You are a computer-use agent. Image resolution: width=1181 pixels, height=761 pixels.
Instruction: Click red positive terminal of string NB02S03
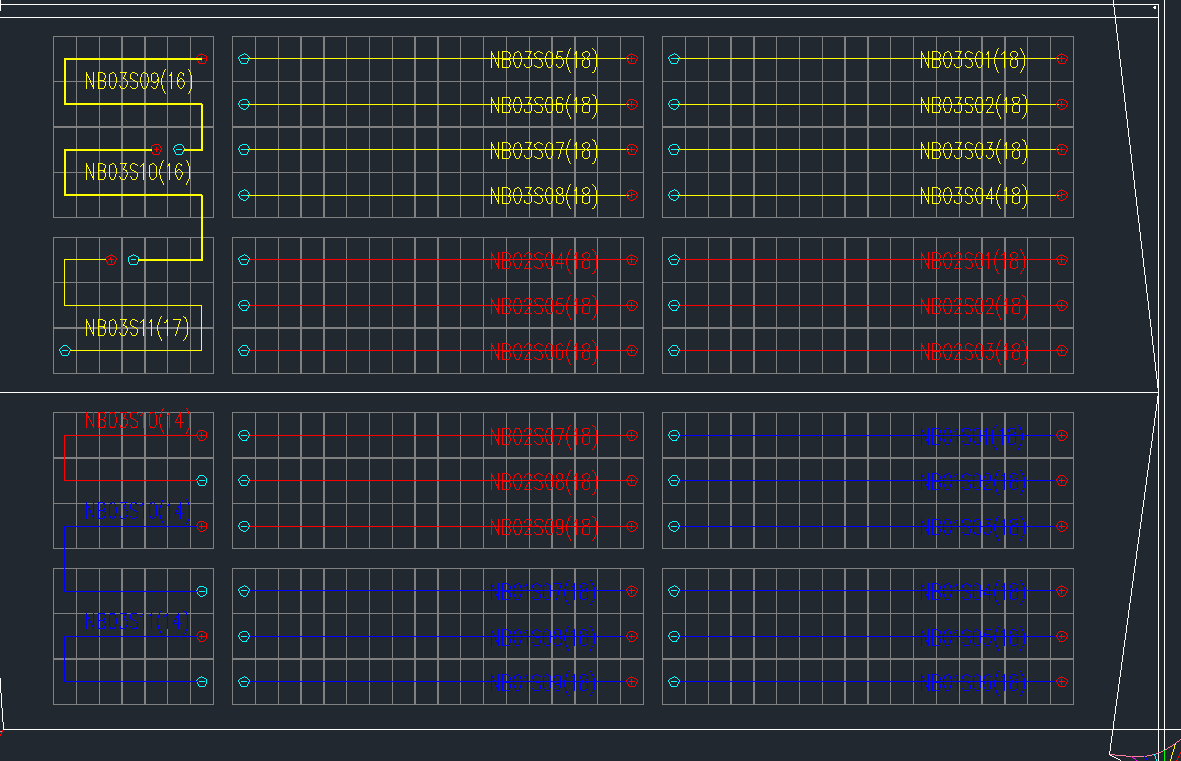pyautogui.click(x=1062, y=351)
